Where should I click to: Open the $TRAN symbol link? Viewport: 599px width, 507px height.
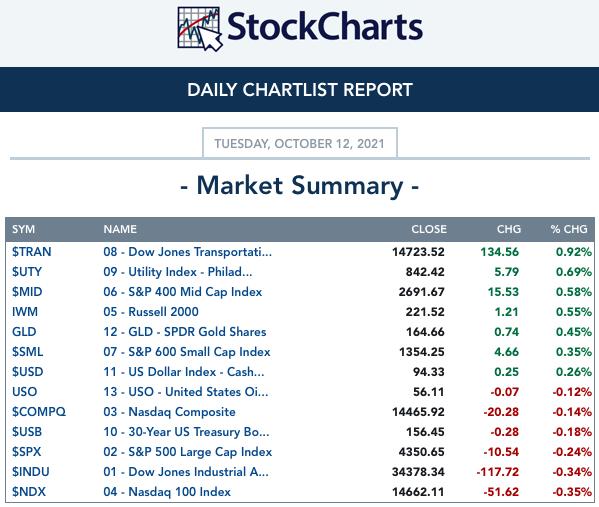31,252
